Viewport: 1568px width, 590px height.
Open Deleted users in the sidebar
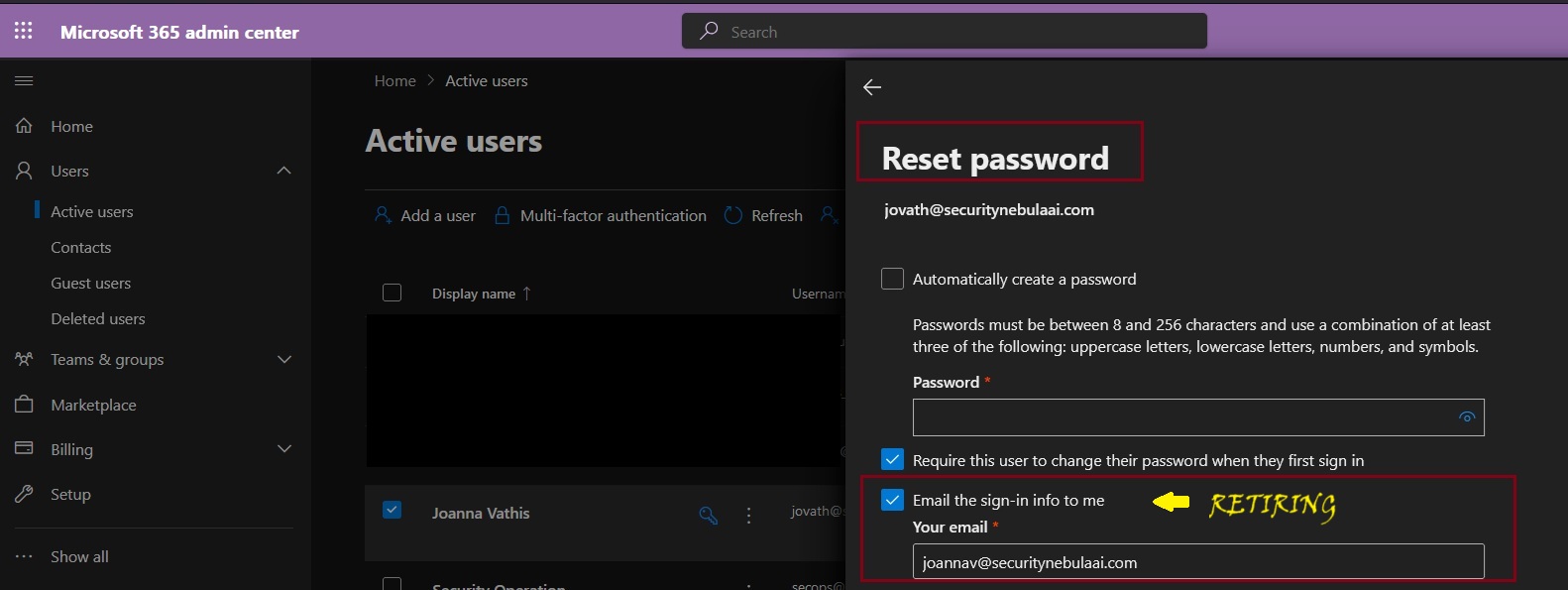[x=98, y=318]
